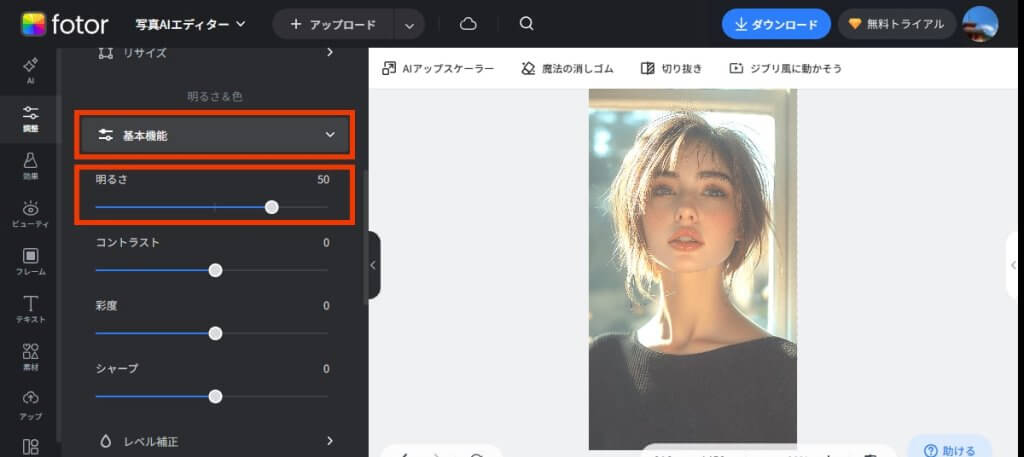Select the AIアップスケーラー tool
The image size is (1024, 457).
[x=438, y=69]
